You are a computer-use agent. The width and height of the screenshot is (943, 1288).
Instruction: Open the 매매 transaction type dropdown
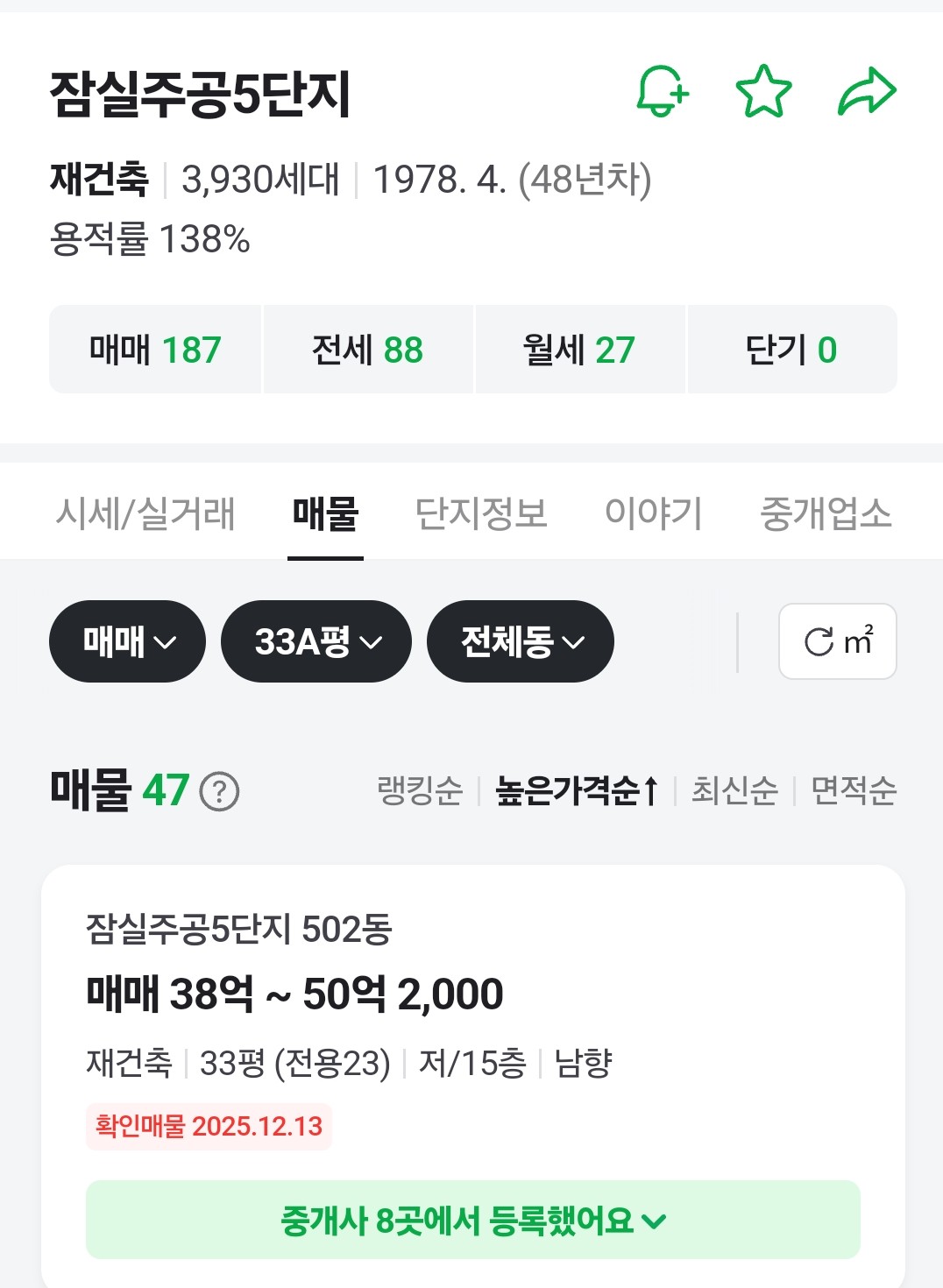(x=128, y=641)
